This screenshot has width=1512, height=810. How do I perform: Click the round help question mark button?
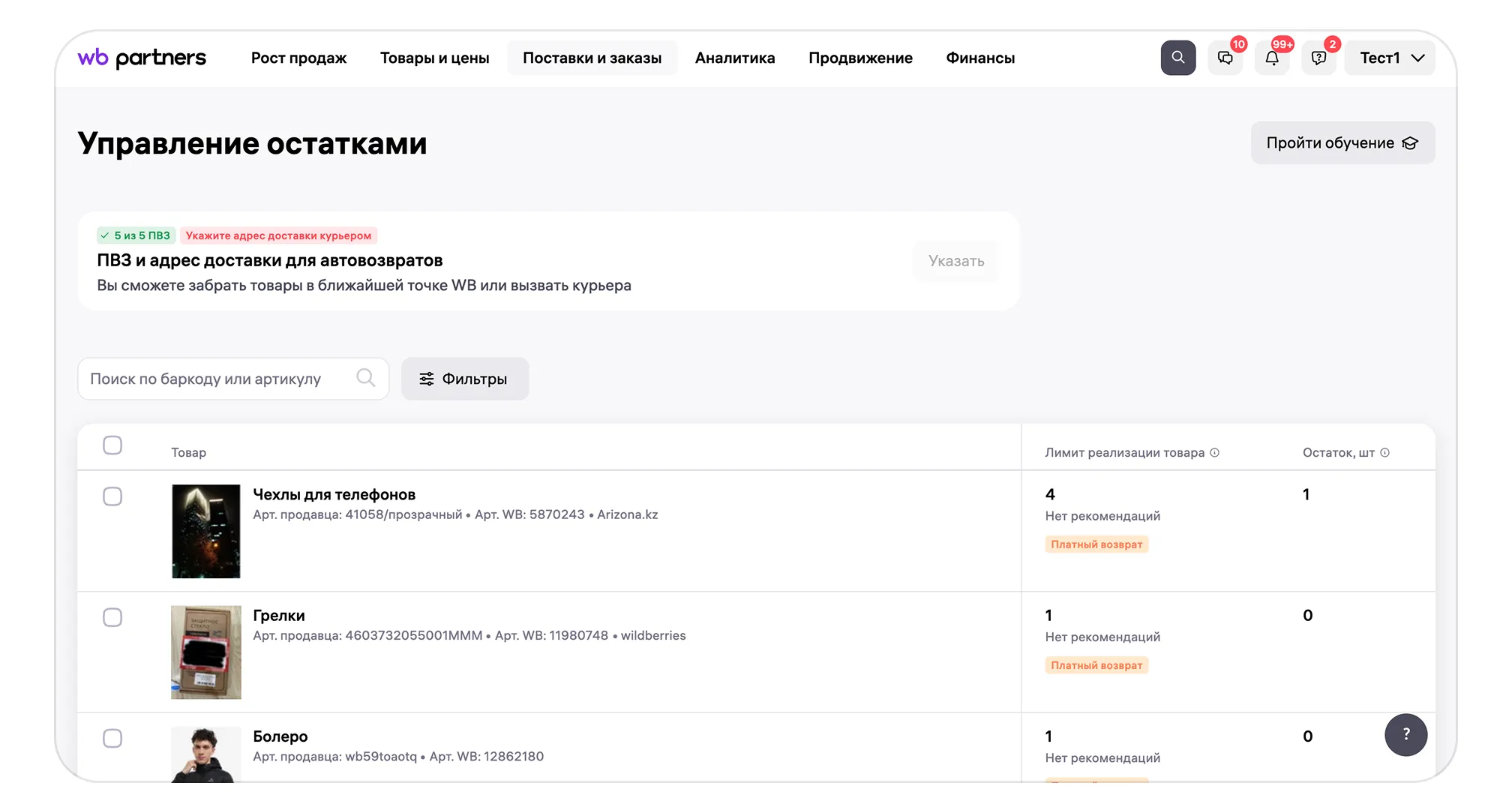pyautogui.click(x=1405, y=734)
